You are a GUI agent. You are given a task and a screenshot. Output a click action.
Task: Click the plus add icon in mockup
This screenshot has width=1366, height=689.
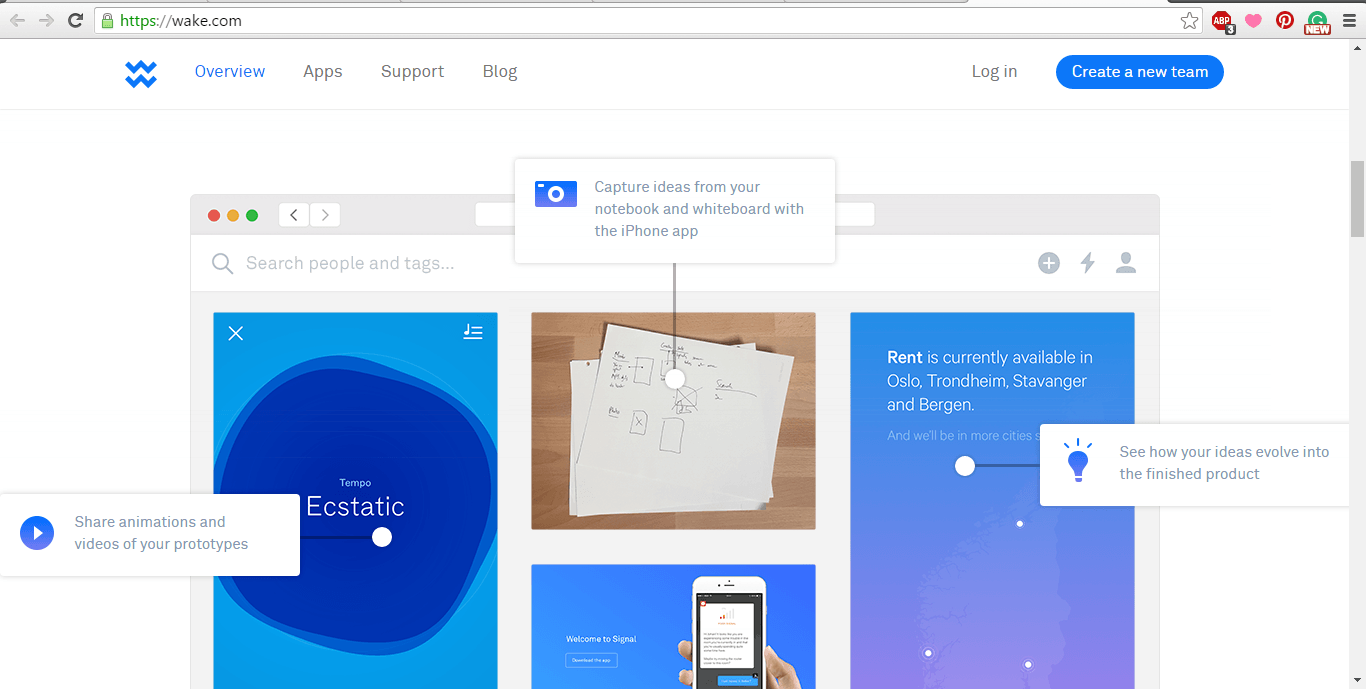1048,263
